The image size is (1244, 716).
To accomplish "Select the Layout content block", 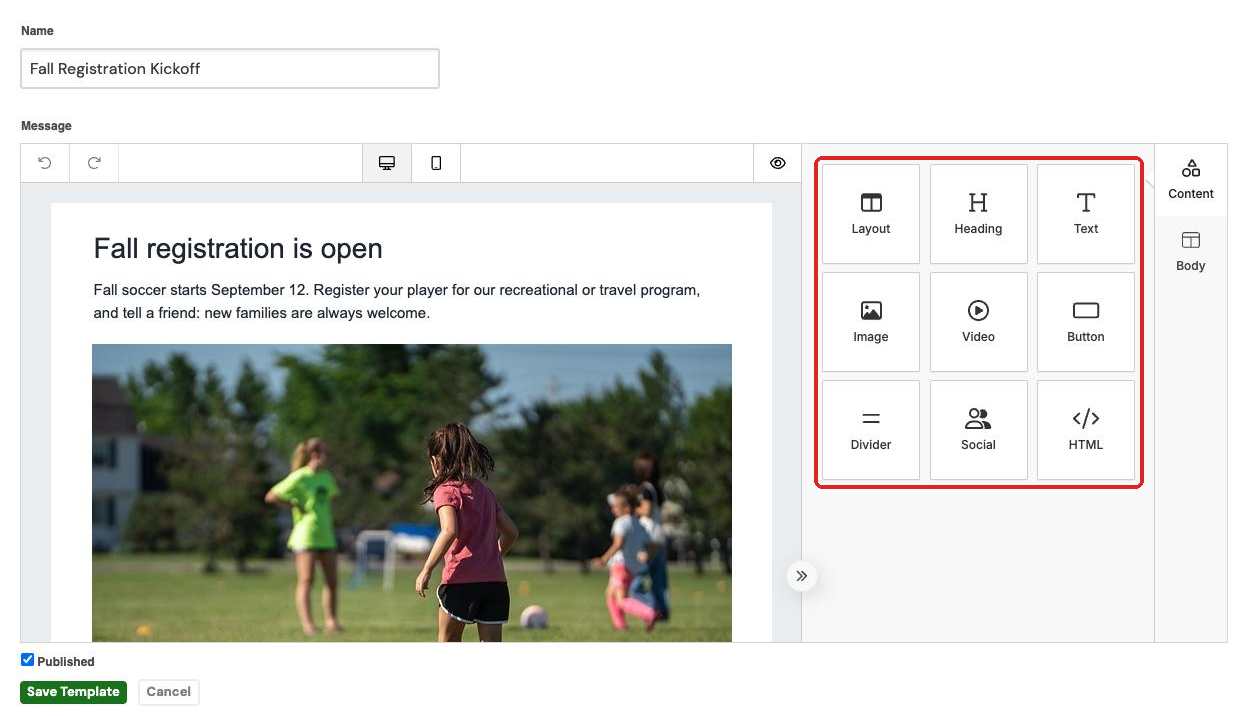I will [871, 214].
